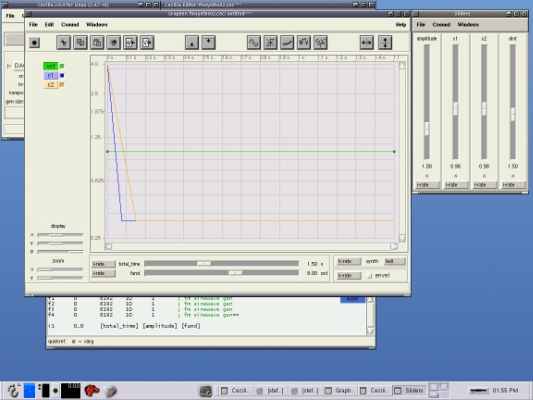Viewport: 533px width, 400px height.
Task: Toggle the blue r1 curve visibility box
Action: 62,75
